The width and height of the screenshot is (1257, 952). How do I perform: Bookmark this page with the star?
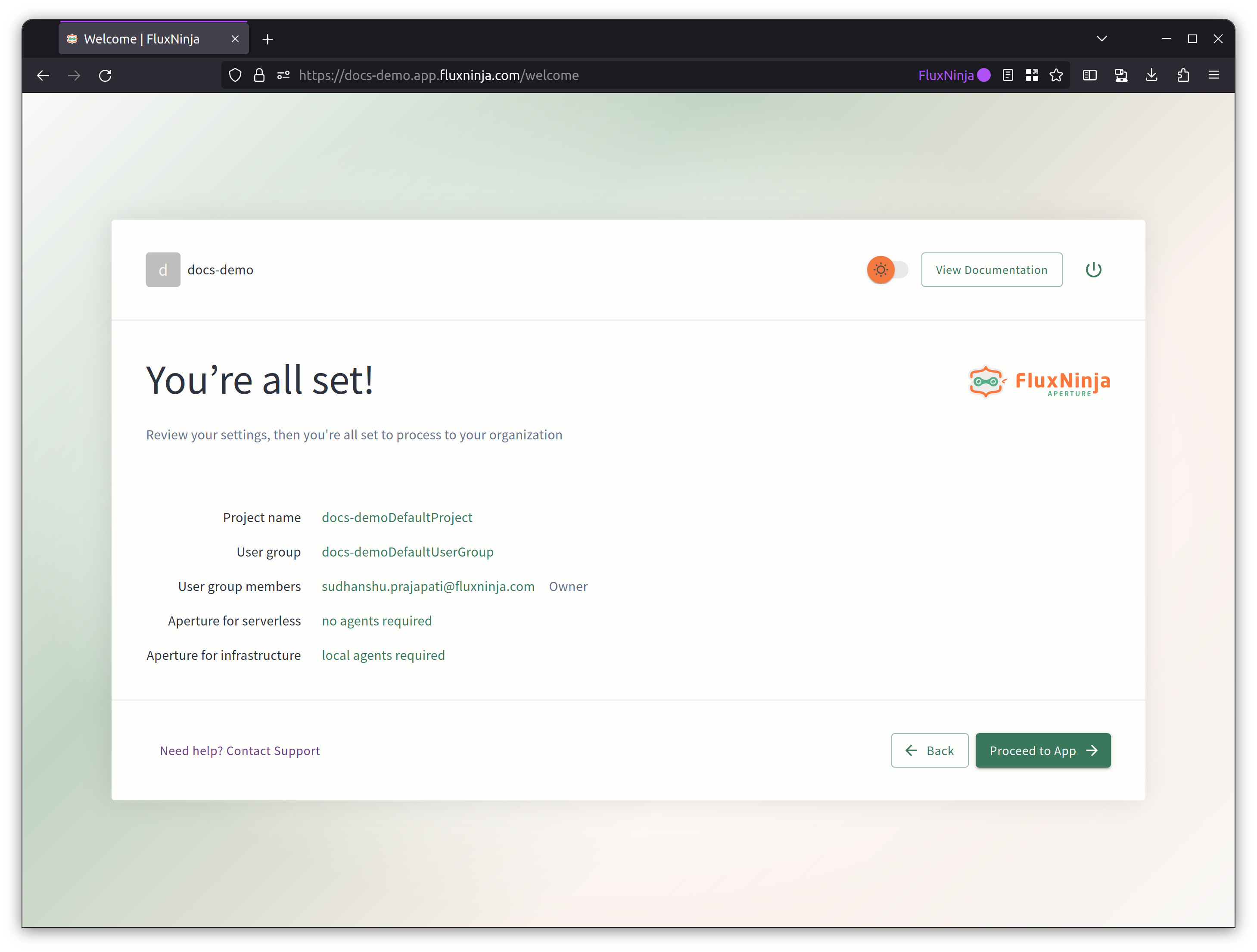pos(1056,75)
